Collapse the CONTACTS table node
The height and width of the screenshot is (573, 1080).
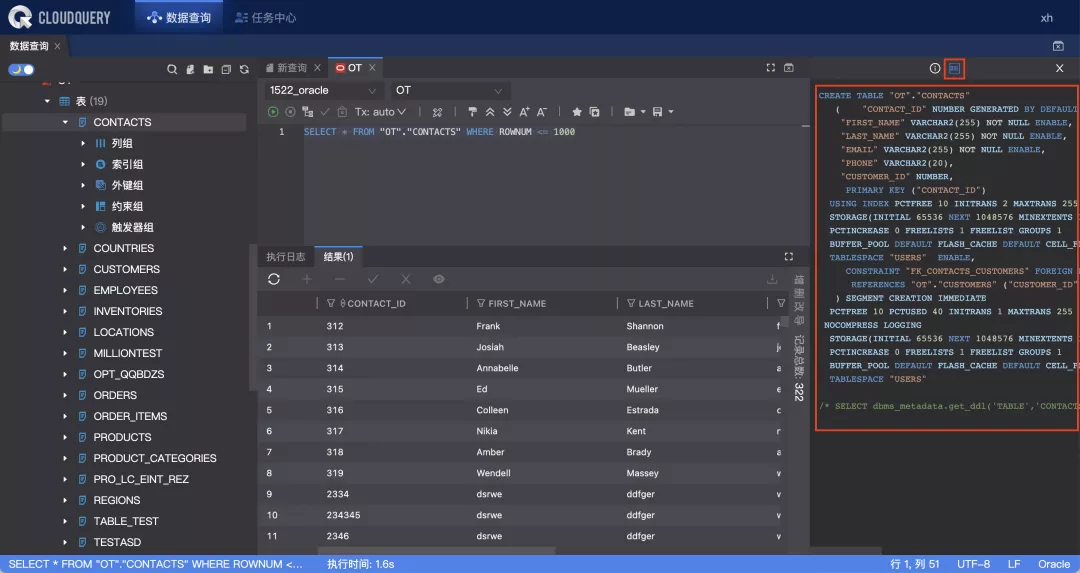[66, 122]
